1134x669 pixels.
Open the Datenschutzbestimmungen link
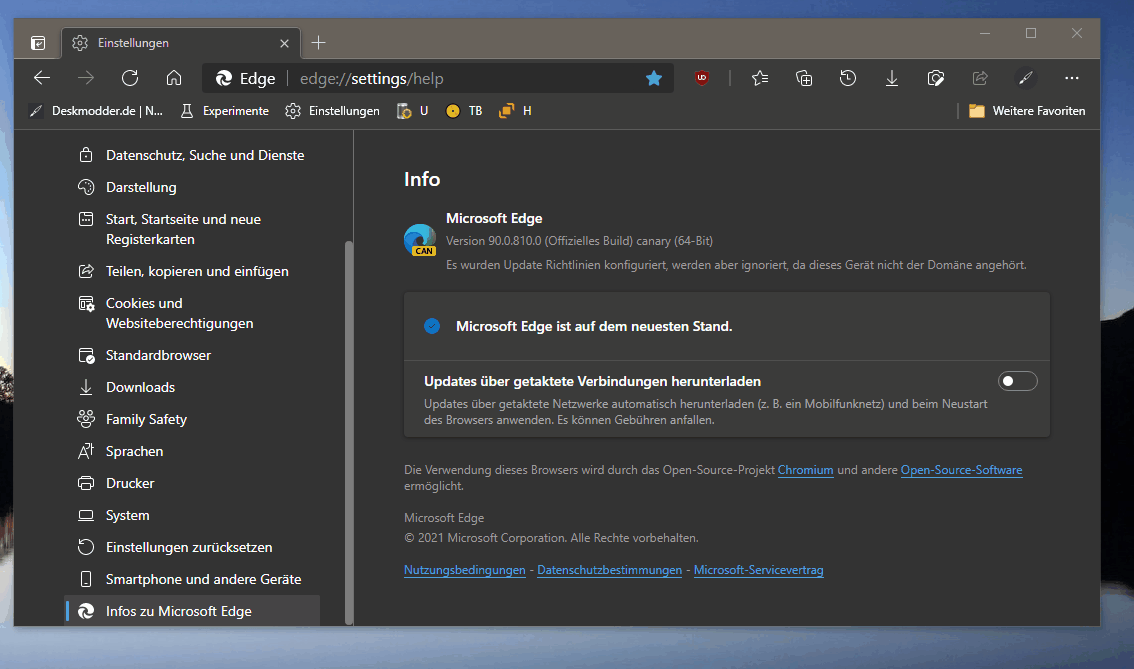tap(610, 570)
